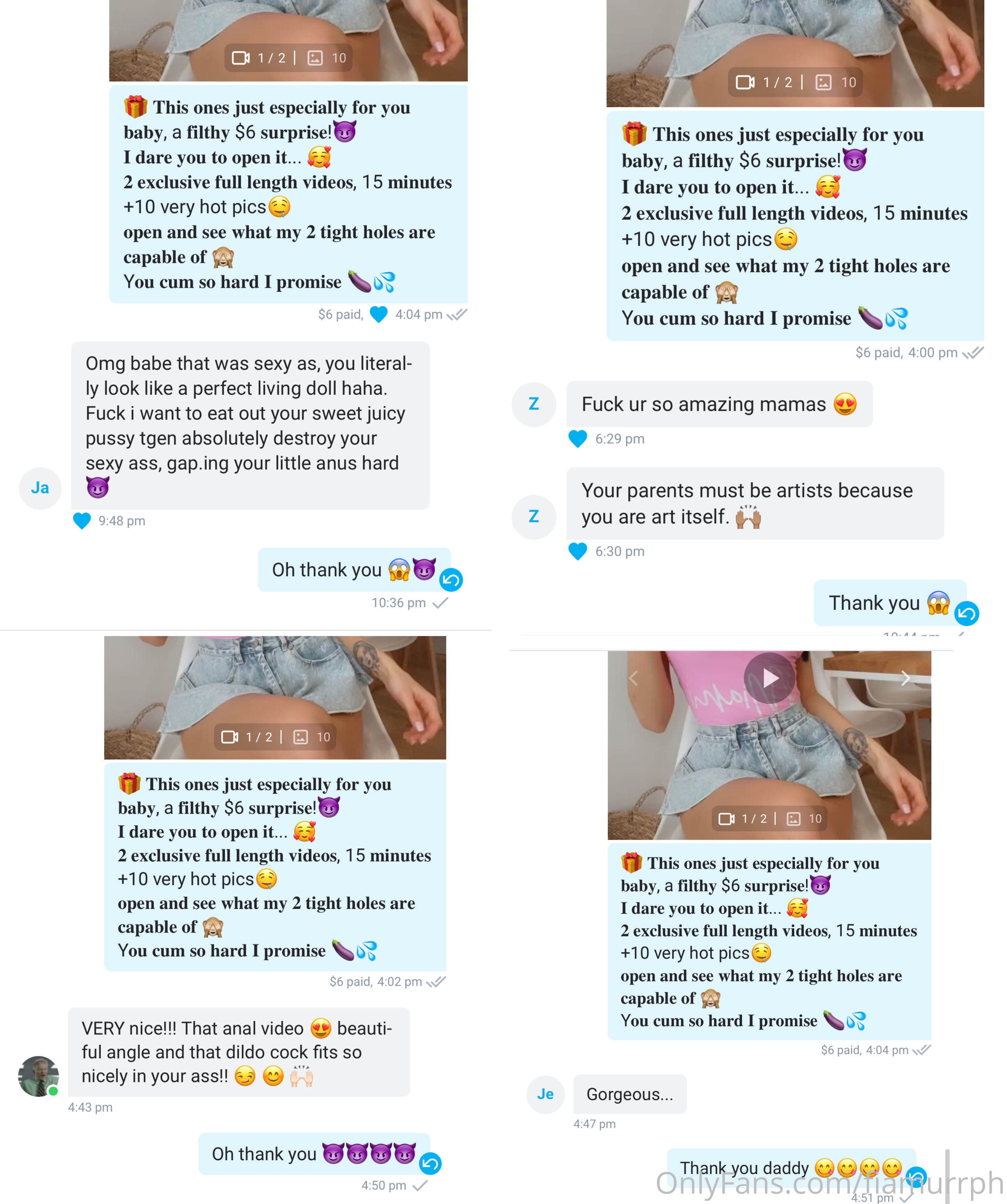Go to previous media with left chevron

[x=634, y=678]
